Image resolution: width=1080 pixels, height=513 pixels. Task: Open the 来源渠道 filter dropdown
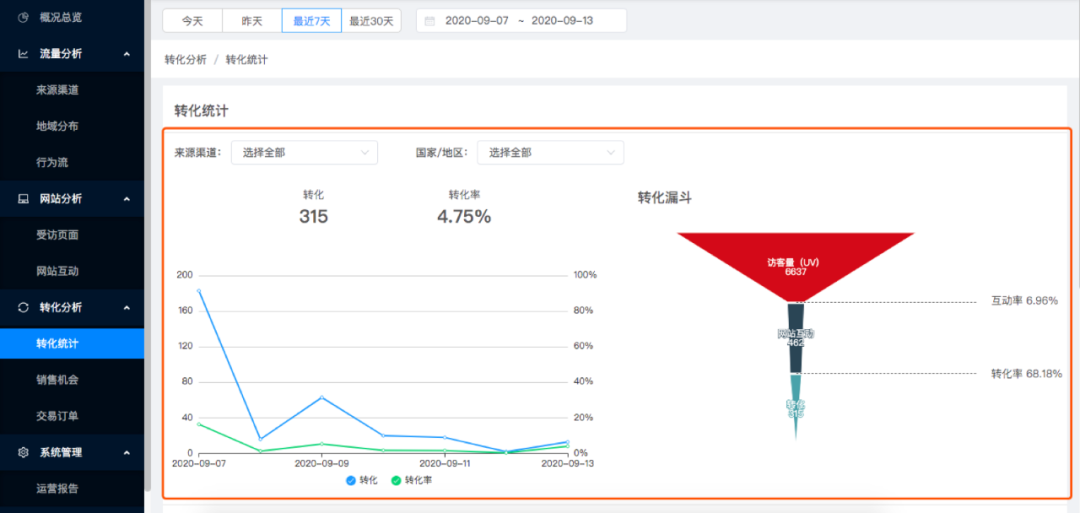pos(304,153)
